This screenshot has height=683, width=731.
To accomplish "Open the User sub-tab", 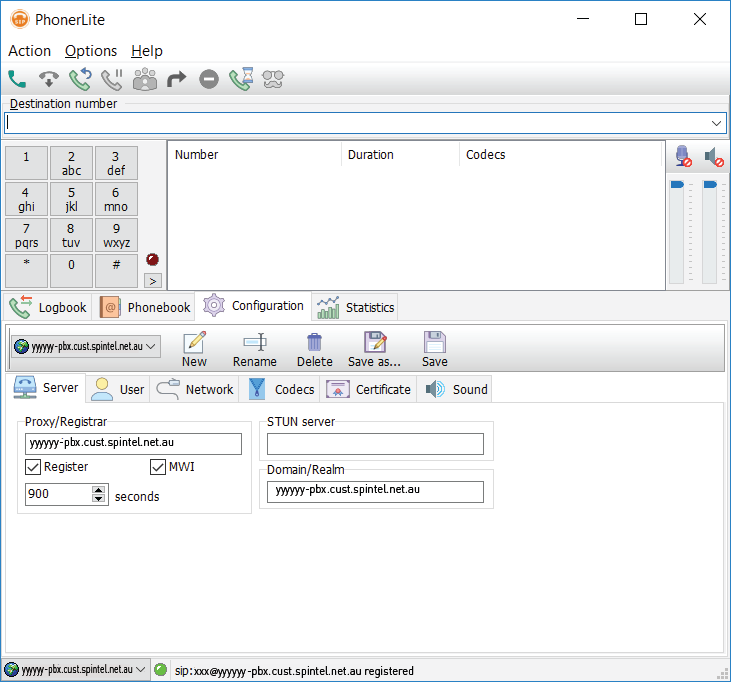I will point(117,389).
